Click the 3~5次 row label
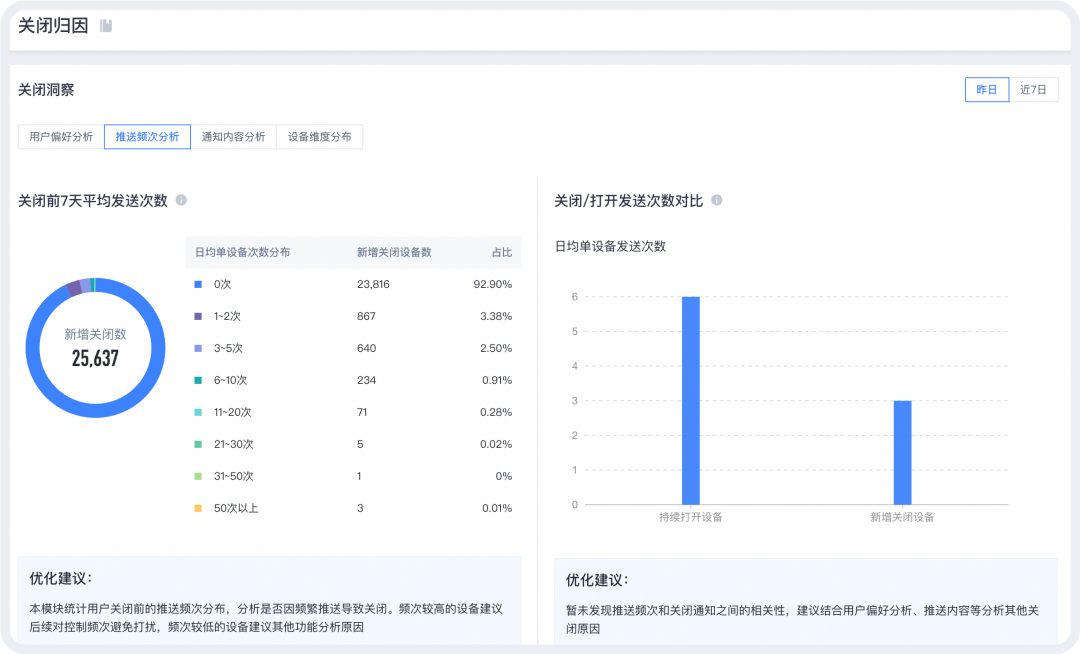Screen dimensions: 1080x654 (228, 348)
